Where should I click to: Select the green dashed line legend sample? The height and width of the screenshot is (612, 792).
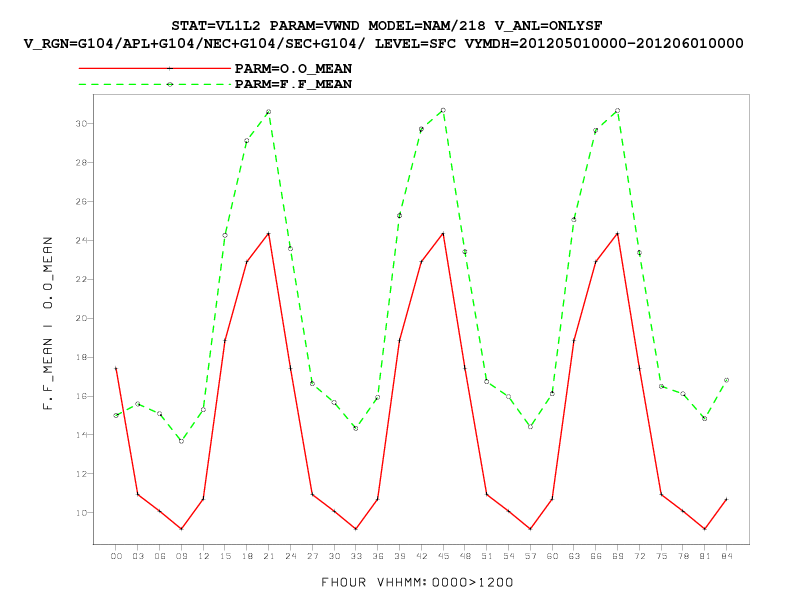click(155, 84)
